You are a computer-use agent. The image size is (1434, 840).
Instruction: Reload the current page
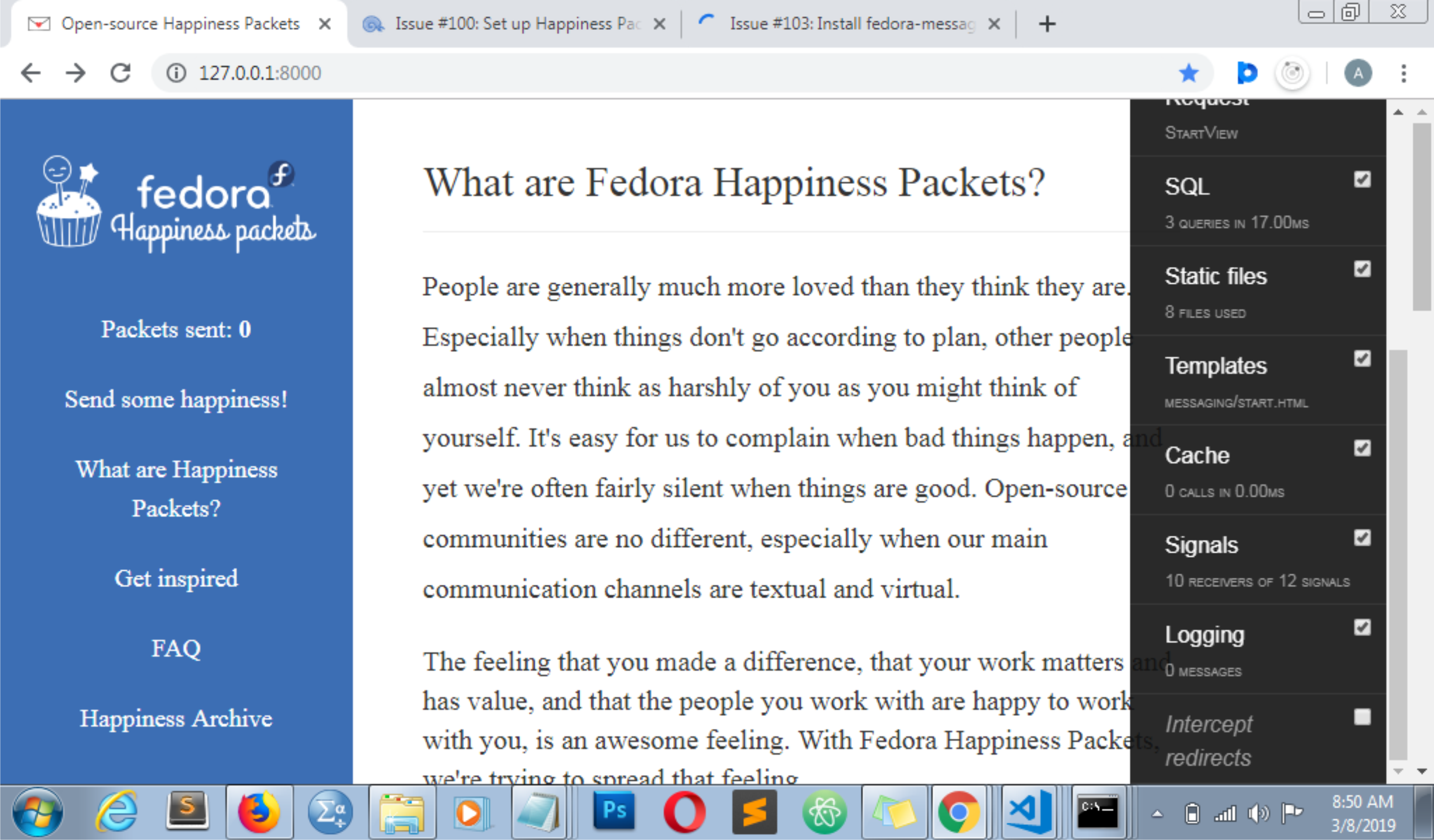coord(121,73)
